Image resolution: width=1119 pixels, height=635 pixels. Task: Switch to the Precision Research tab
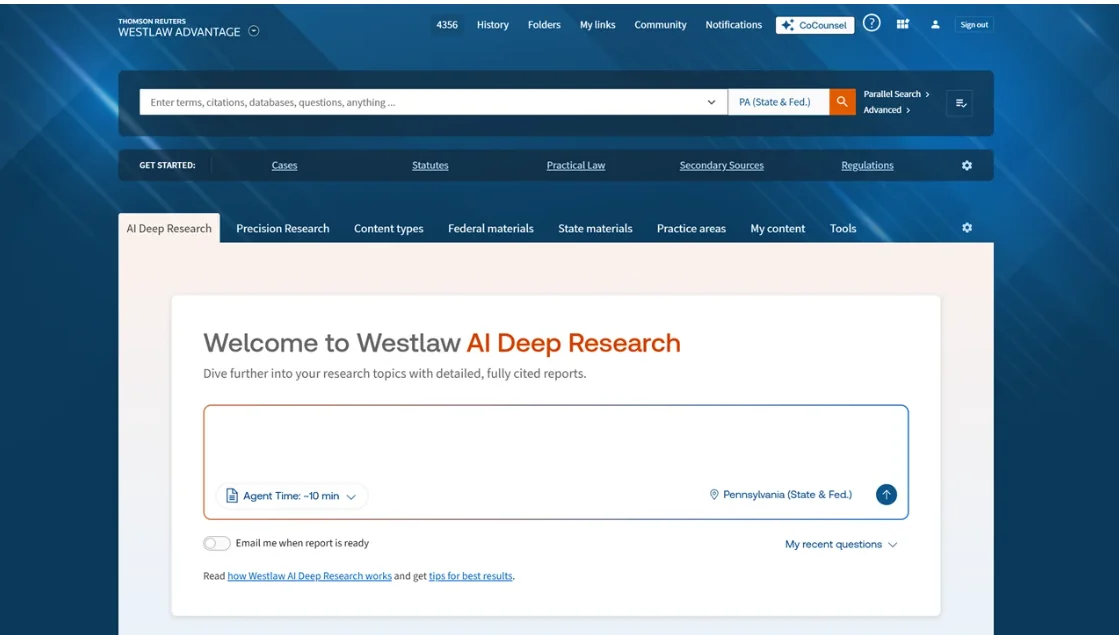click(283, 228)
